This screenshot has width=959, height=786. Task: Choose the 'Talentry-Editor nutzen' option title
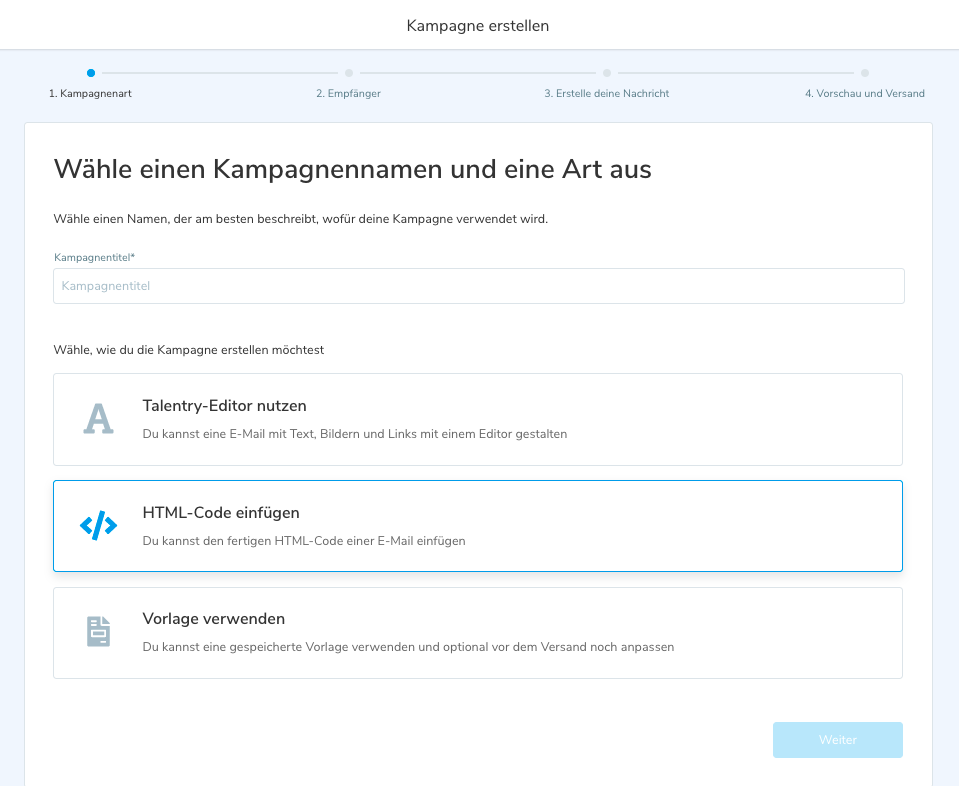[224, 406]
